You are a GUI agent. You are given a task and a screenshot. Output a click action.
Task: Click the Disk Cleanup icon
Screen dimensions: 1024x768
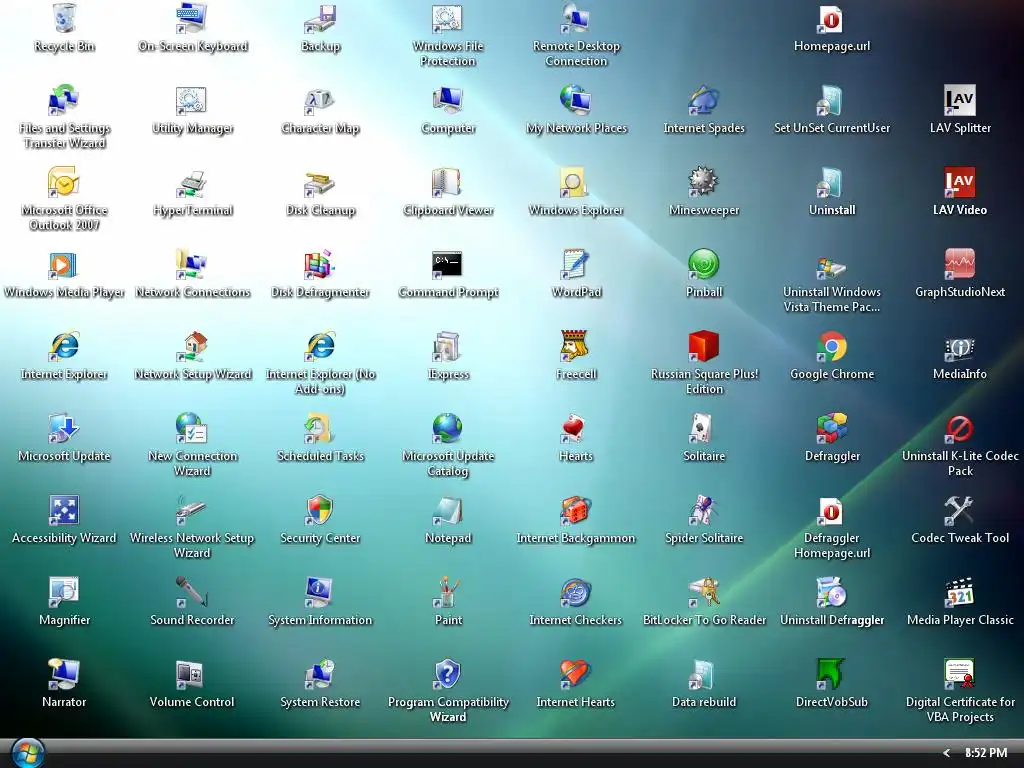pos(320,182)
